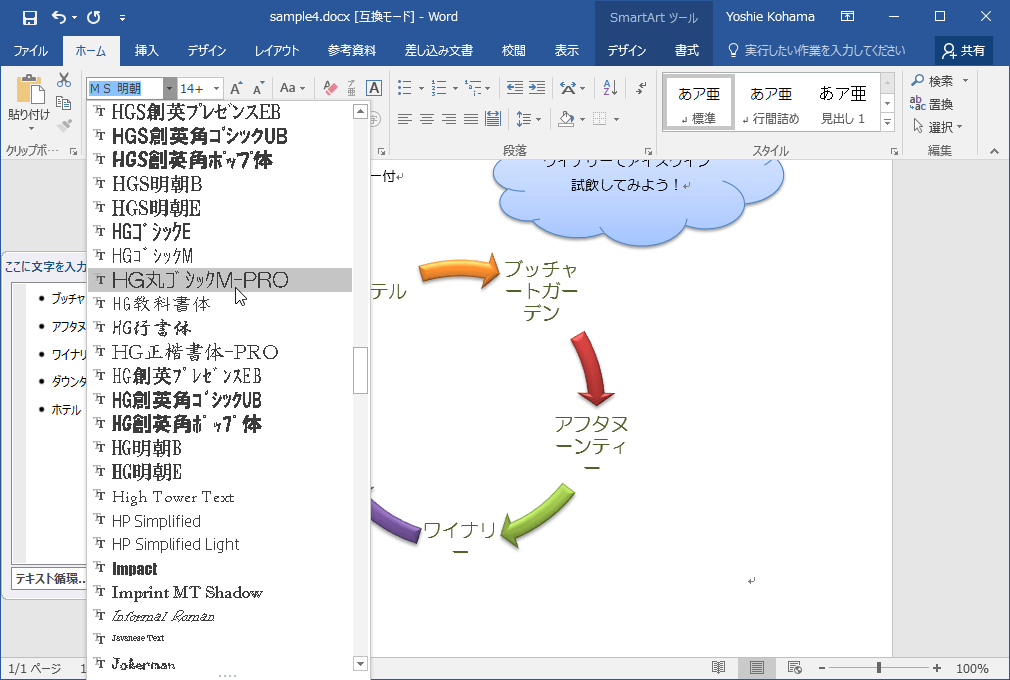Click the Justify alignment icon

pos(471,119)
